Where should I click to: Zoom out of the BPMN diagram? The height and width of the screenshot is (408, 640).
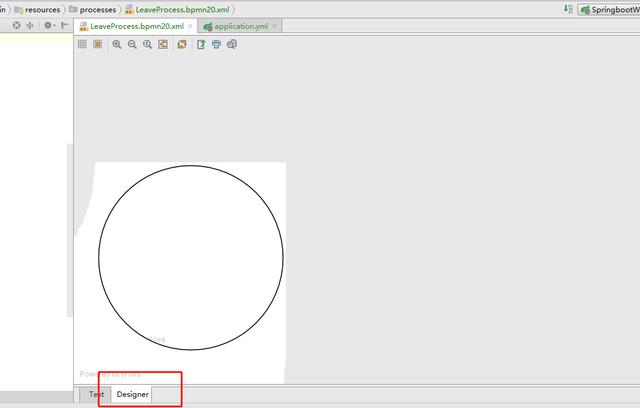[132, 44]
